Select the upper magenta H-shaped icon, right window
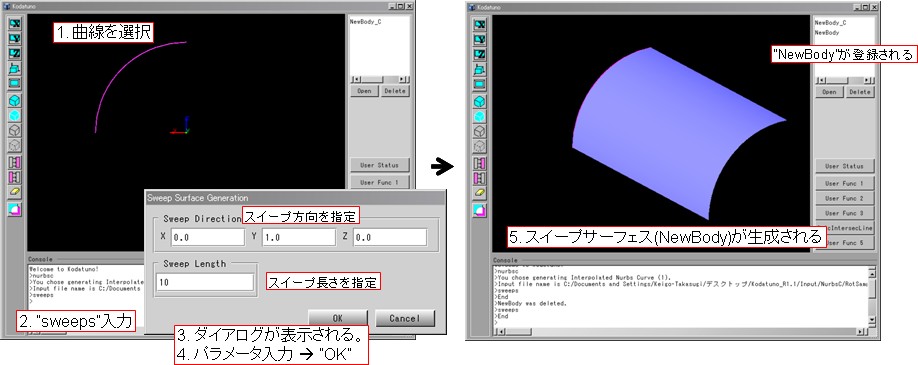Screen dimensions: 918x365 pos(479,162)
